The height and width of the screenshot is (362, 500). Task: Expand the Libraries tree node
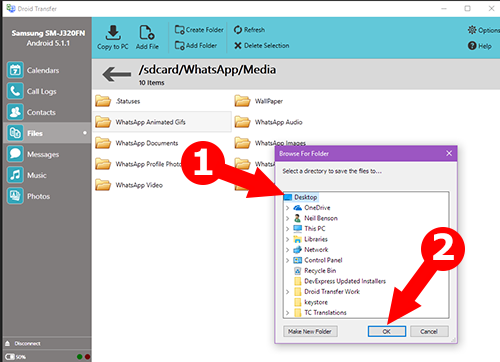click(287, 239)
